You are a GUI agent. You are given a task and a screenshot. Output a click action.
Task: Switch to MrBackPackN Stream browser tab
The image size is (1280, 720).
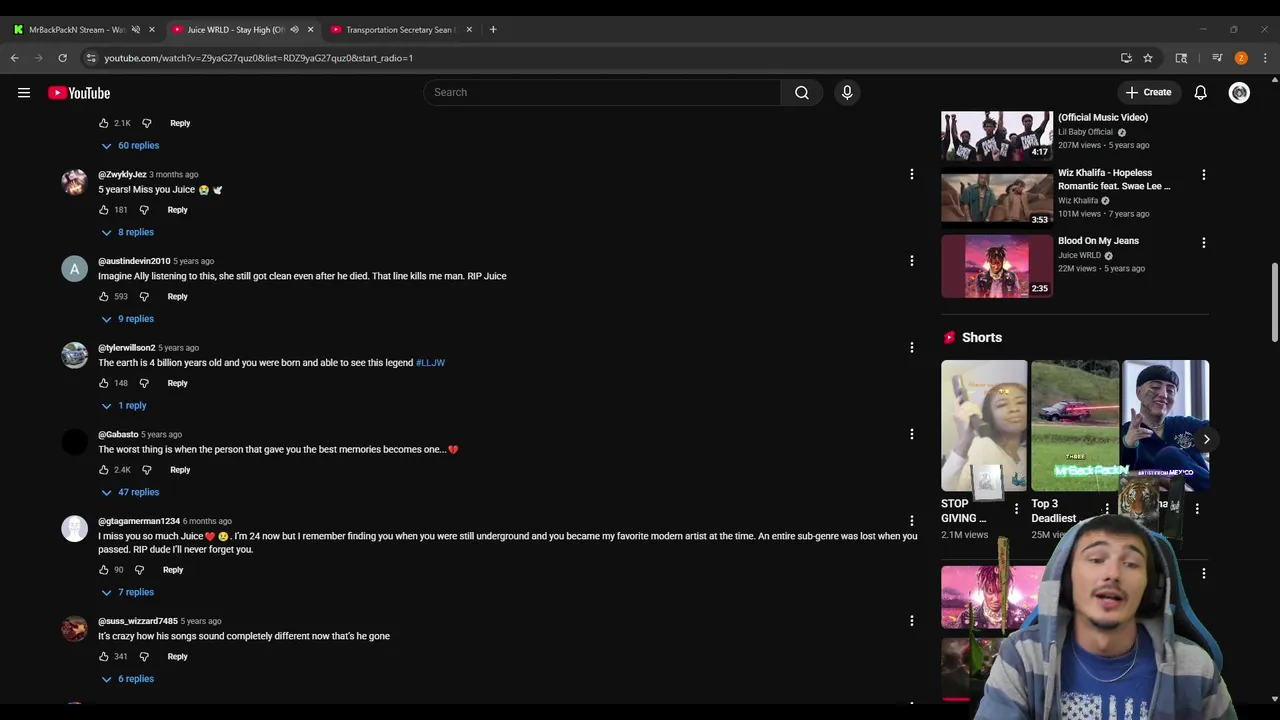[x=77, y=30]
